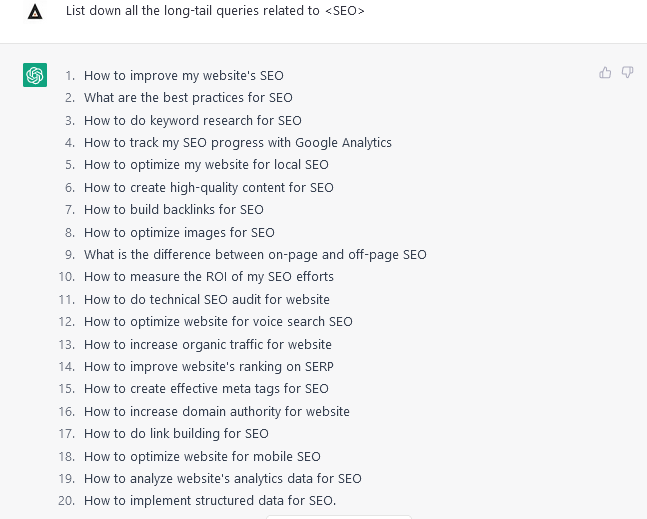Image resolution: width=647 pixels, height=519 pixels.
Task: Select 'How to optimize images for SEO'
Action: [179, 233]
